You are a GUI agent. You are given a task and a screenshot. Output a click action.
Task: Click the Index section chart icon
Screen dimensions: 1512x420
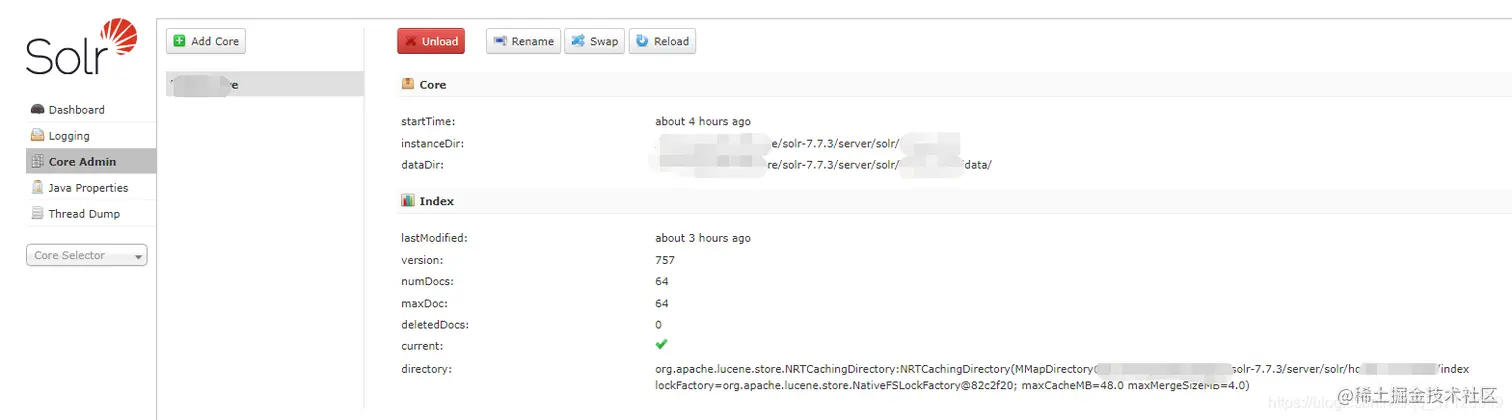tap(408, 201)
